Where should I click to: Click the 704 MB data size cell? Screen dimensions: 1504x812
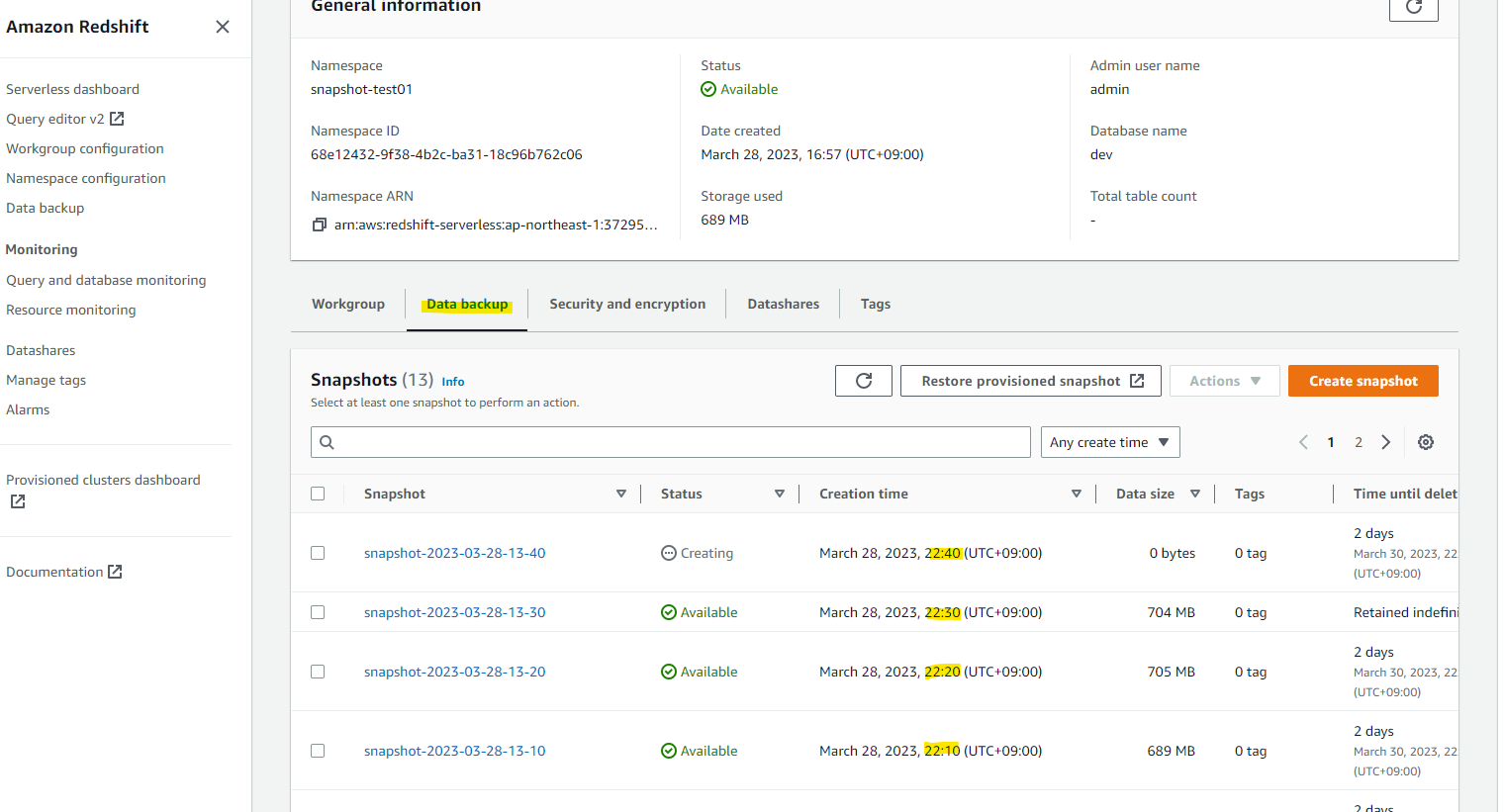(1172, 612)
